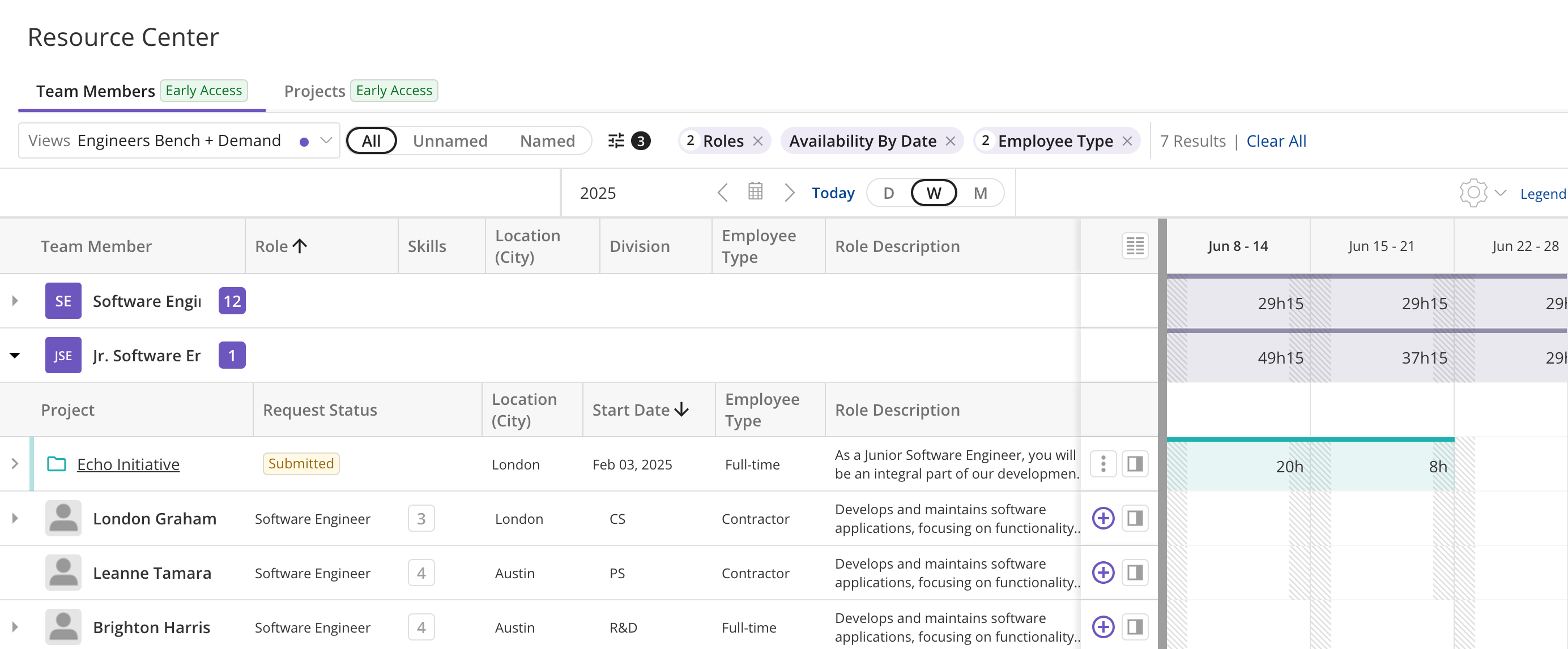Go to previous week with left arrow
Screen dimensions: 1568x649
pyautogui.click(x=722, y=193)
